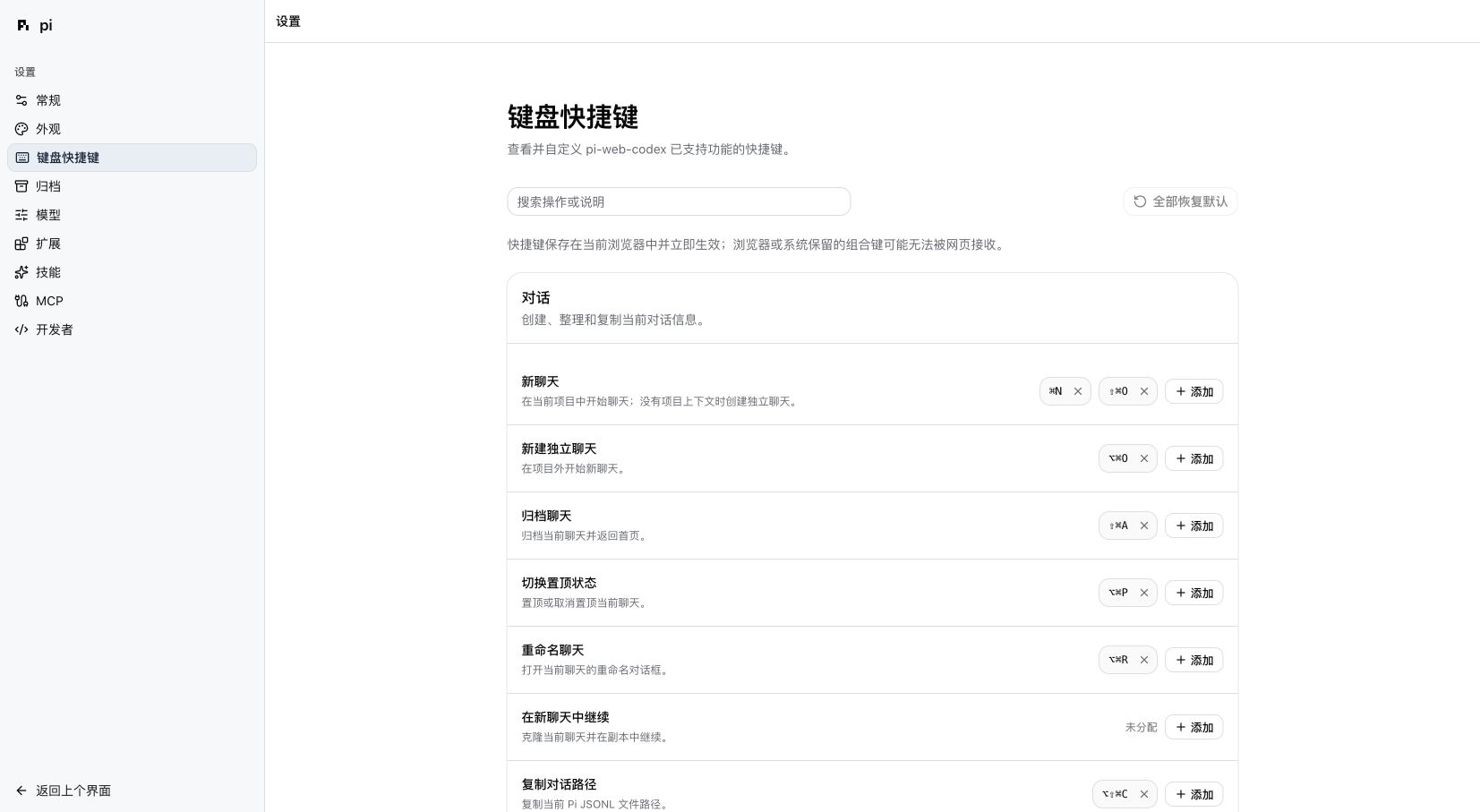1480x812 pixels.
Task: Add a shortcut for 归档聊天
Action: click(1194, 526)
